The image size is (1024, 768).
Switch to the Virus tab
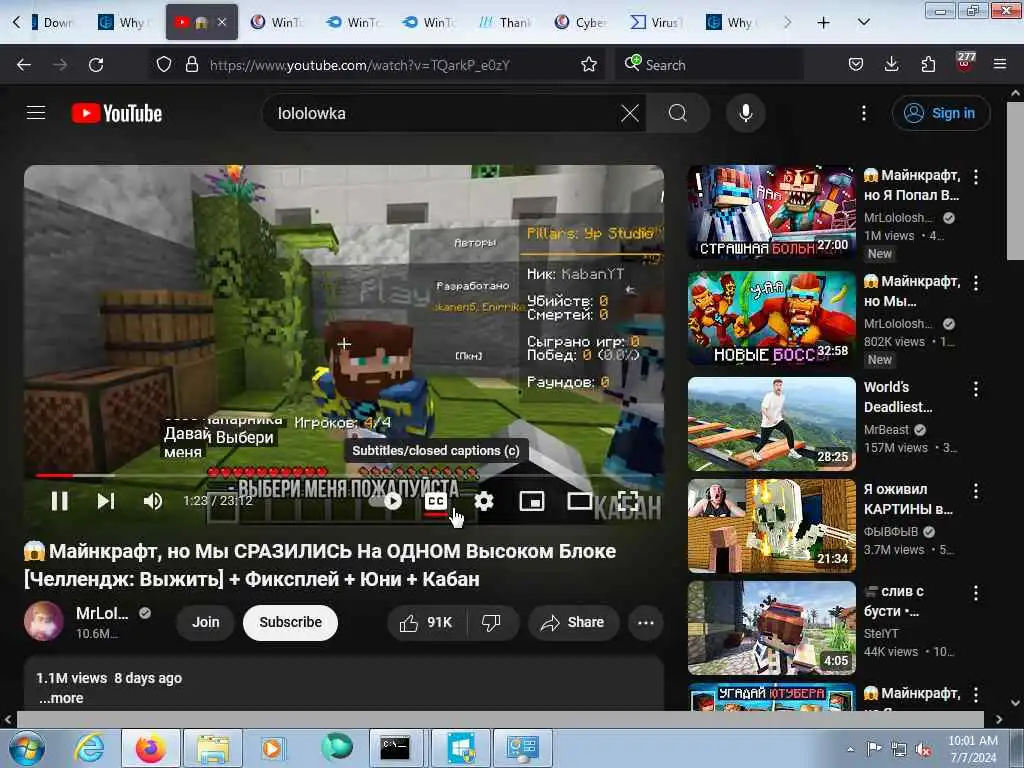[657, 23]
